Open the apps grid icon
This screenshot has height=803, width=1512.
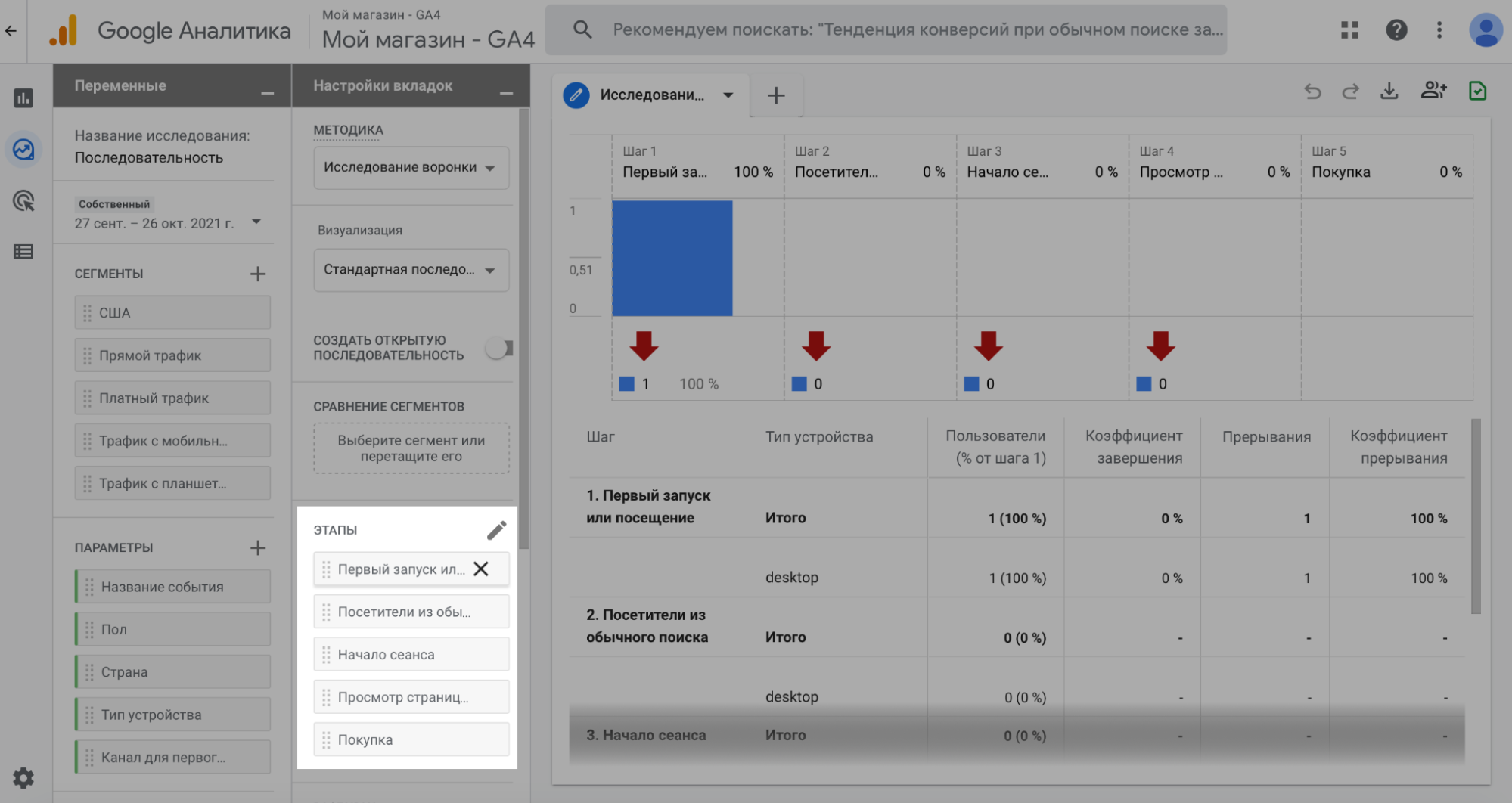click(1350, 30)
